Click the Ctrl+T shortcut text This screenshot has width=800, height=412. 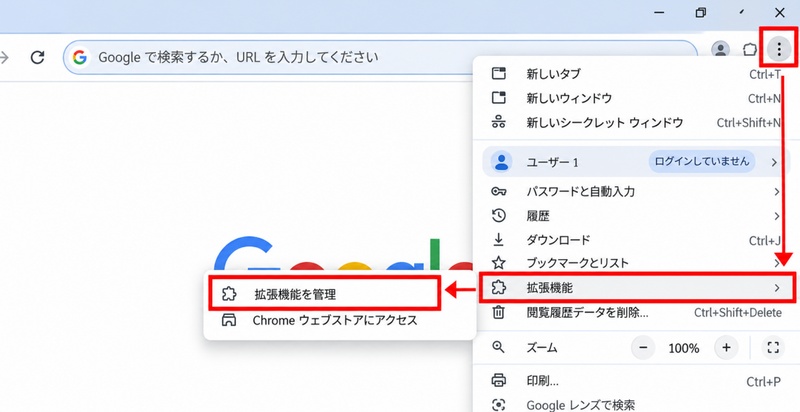tap(765, 74)
